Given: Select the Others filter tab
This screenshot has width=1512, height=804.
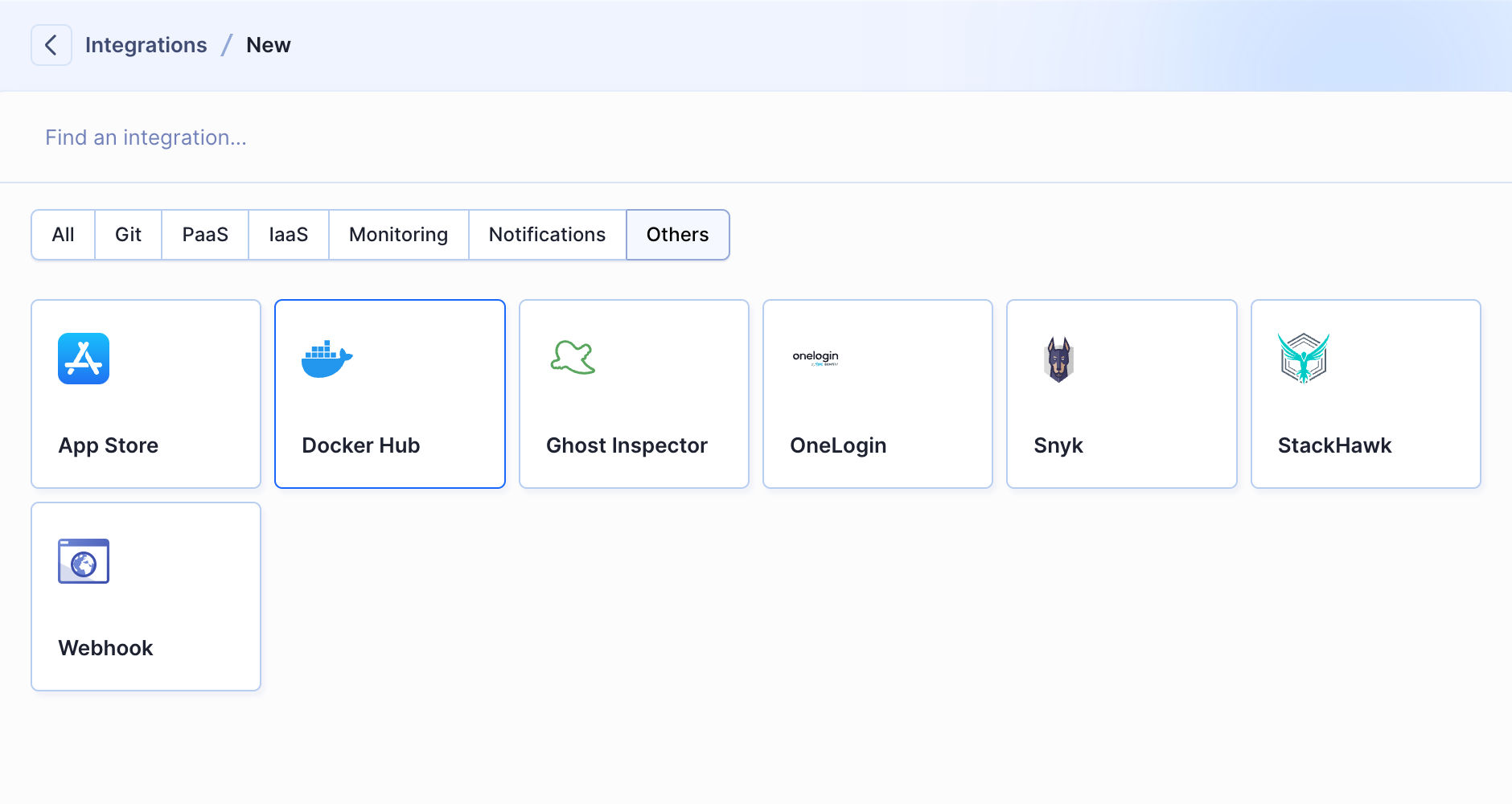Looking at the screenshot, I should click(x=678, y=235).
